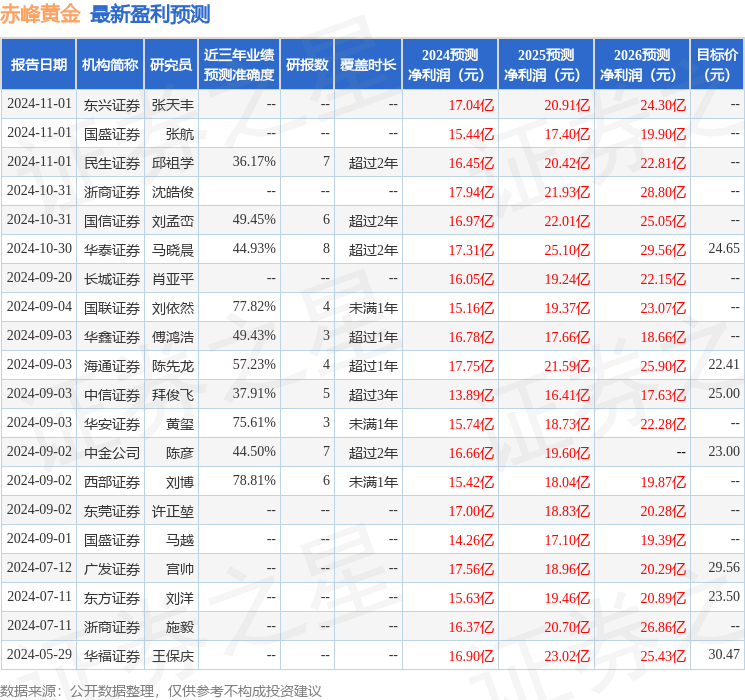Click the 近三年业绩预测准确度 header
The image size is (745, 700).
(239, 65)
